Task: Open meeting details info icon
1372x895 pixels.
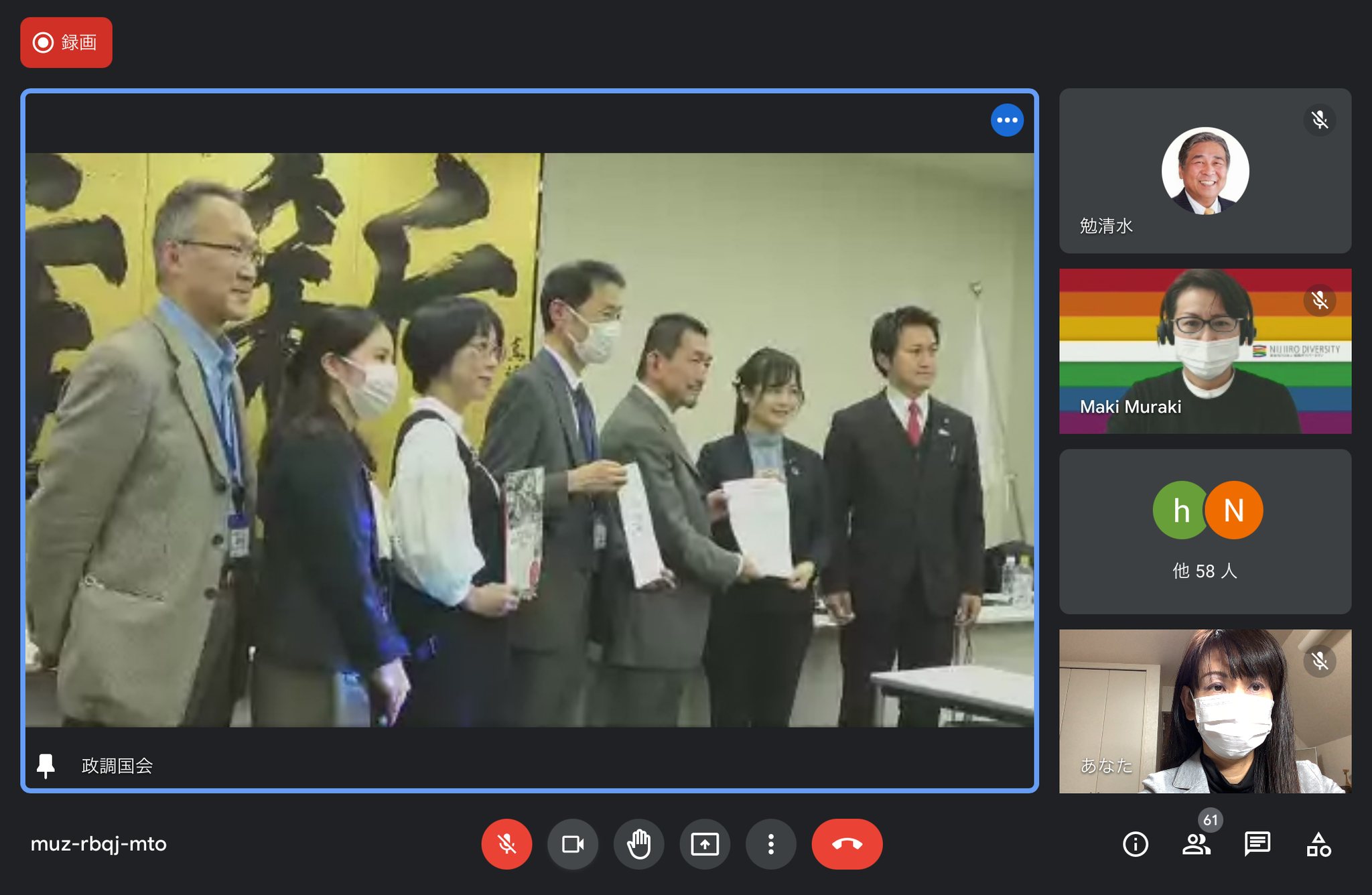Action: [1136, 844]
